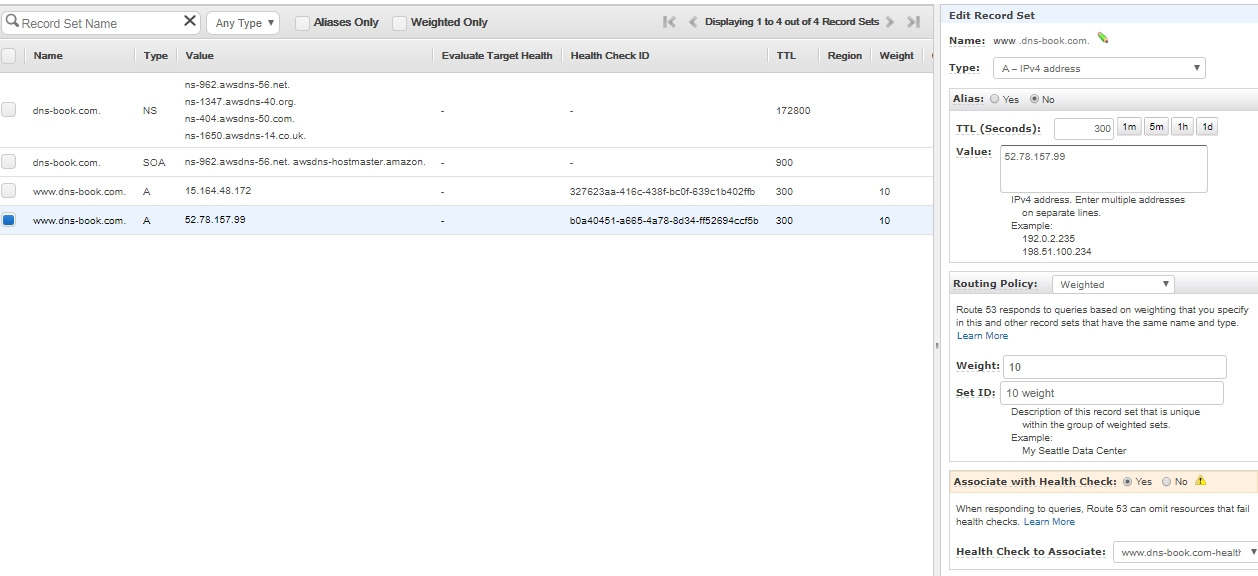Click the search magnifier icon
Viewport: 1258px width, 576px height.
12,22
